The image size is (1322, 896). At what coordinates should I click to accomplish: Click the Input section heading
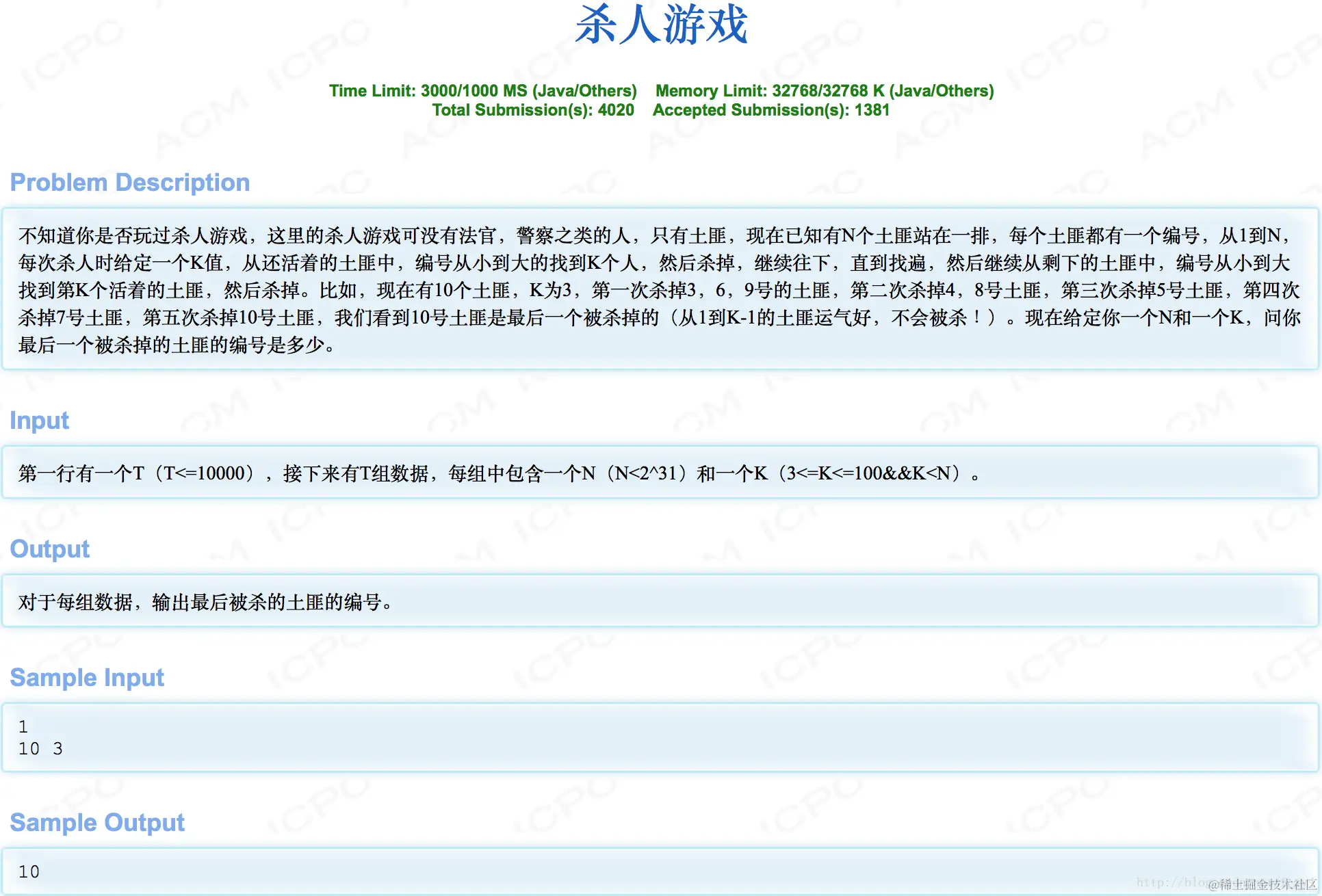pyautogui.click(x=40, y=421)
